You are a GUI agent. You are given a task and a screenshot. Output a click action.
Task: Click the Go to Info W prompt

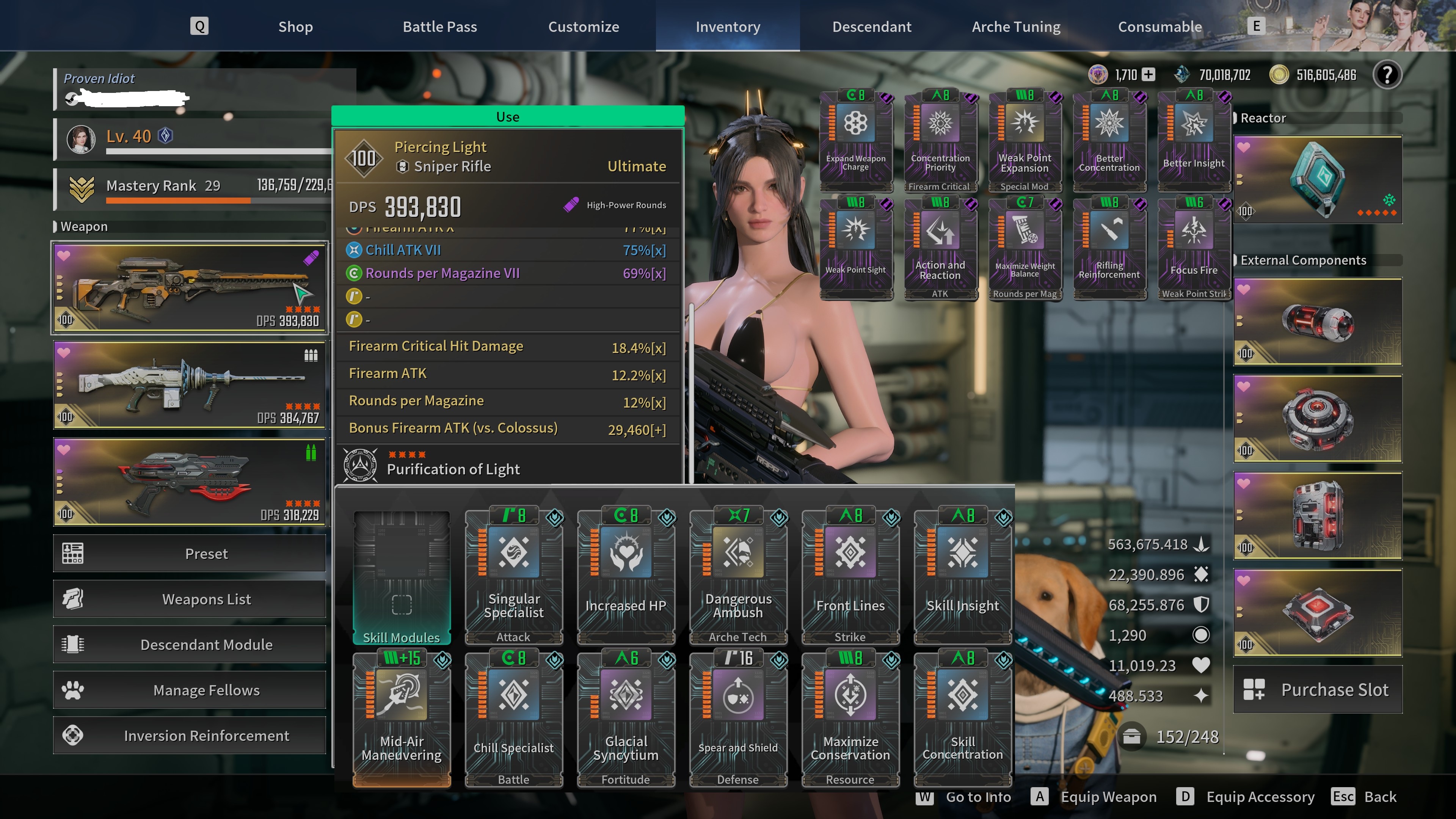963,797
